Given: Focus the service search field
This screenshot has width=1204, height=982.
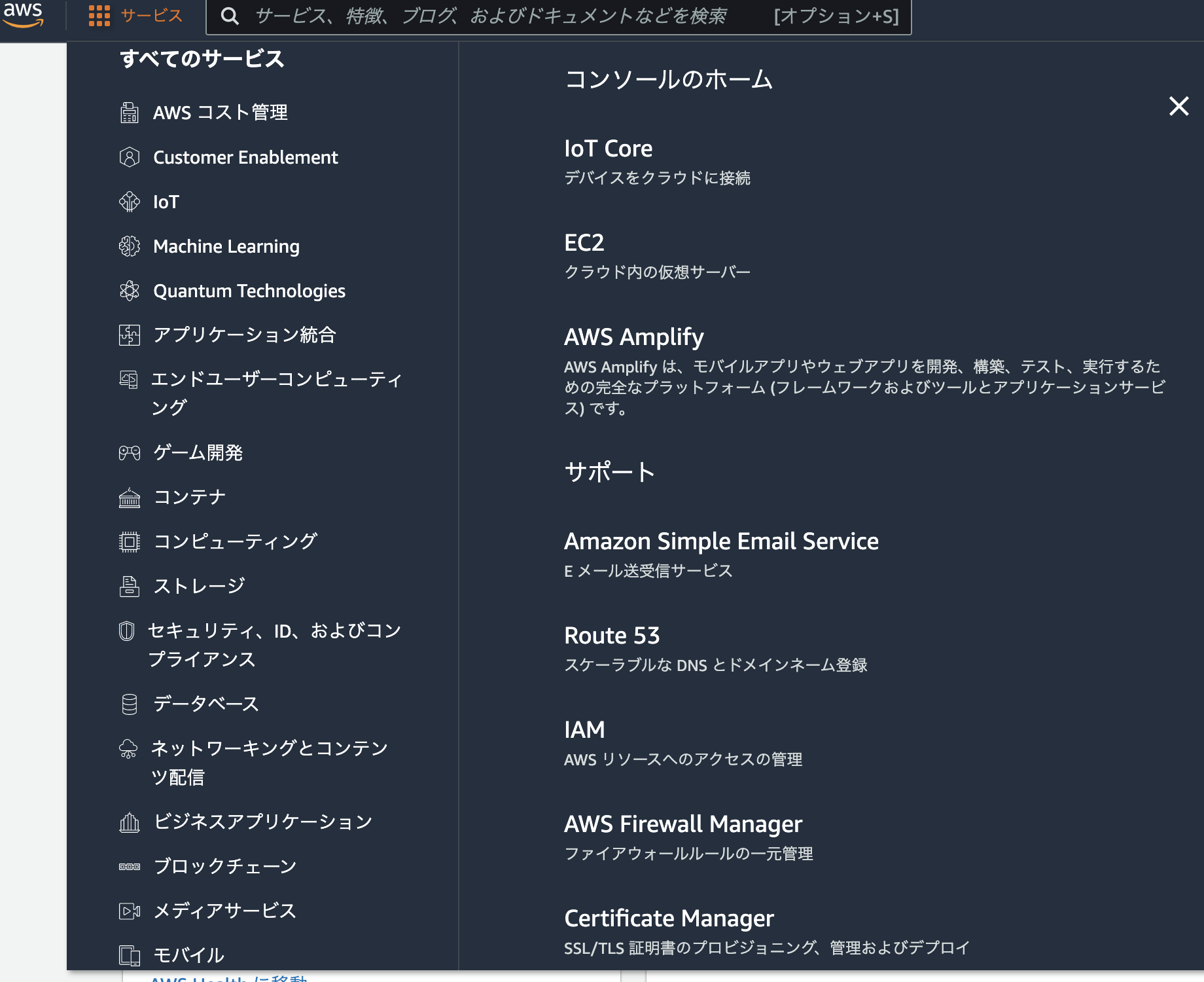Looking at the screenshot, I should coord(559,16).
